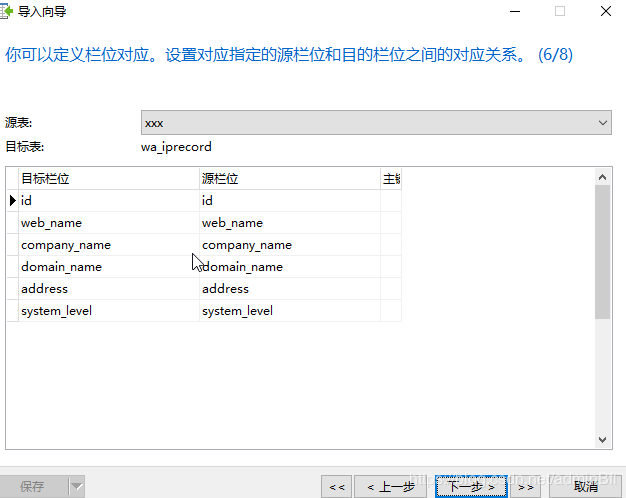Viewport: 626px width, 498px height.
Task: Select target field domain_name cell
Action: click(x=109, y=266)
